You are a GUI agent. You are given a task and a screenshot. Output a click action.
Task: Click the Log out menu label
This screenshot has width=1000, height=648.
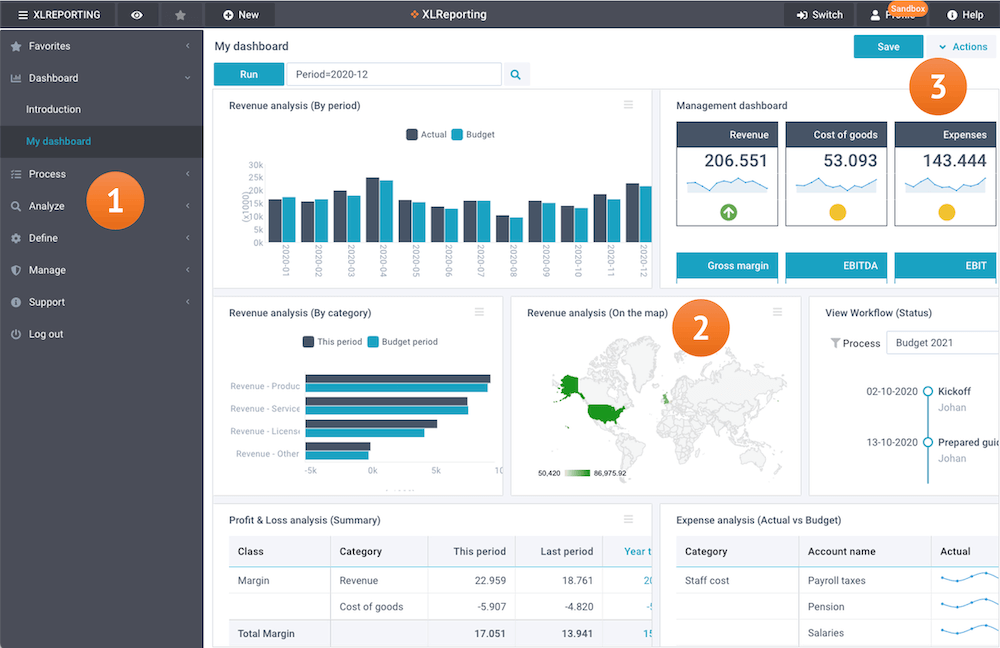pos(46,334)
